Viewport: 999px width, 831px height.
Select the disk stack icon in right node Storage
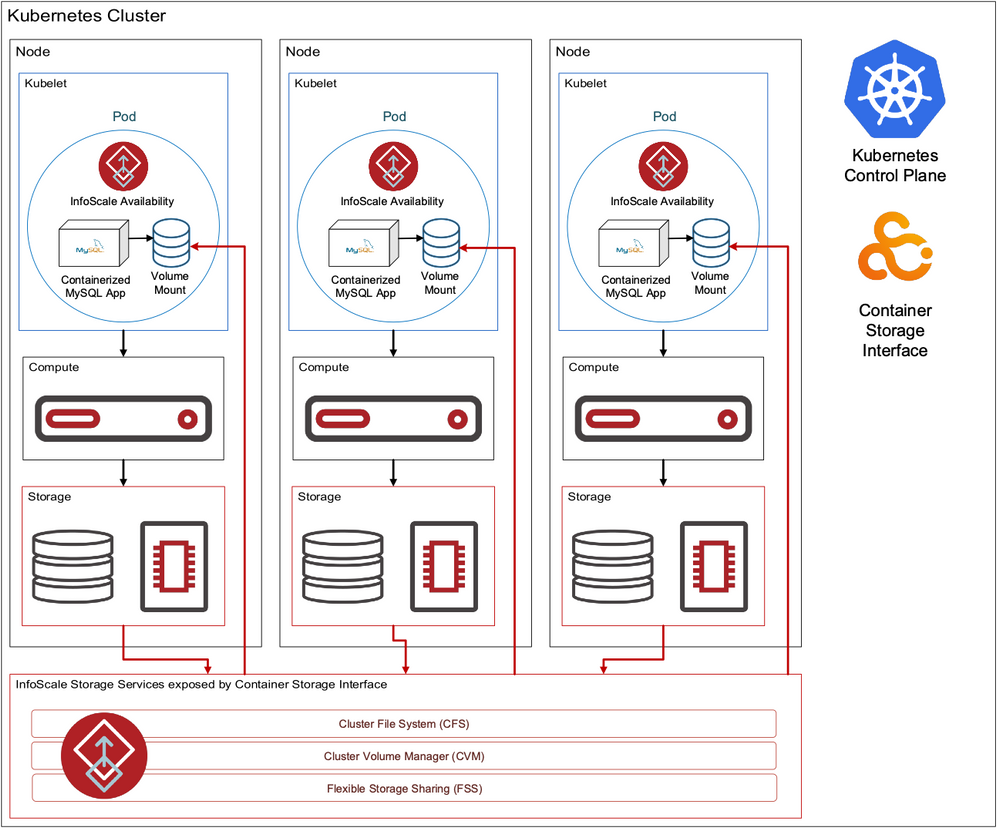click(613, 567)
